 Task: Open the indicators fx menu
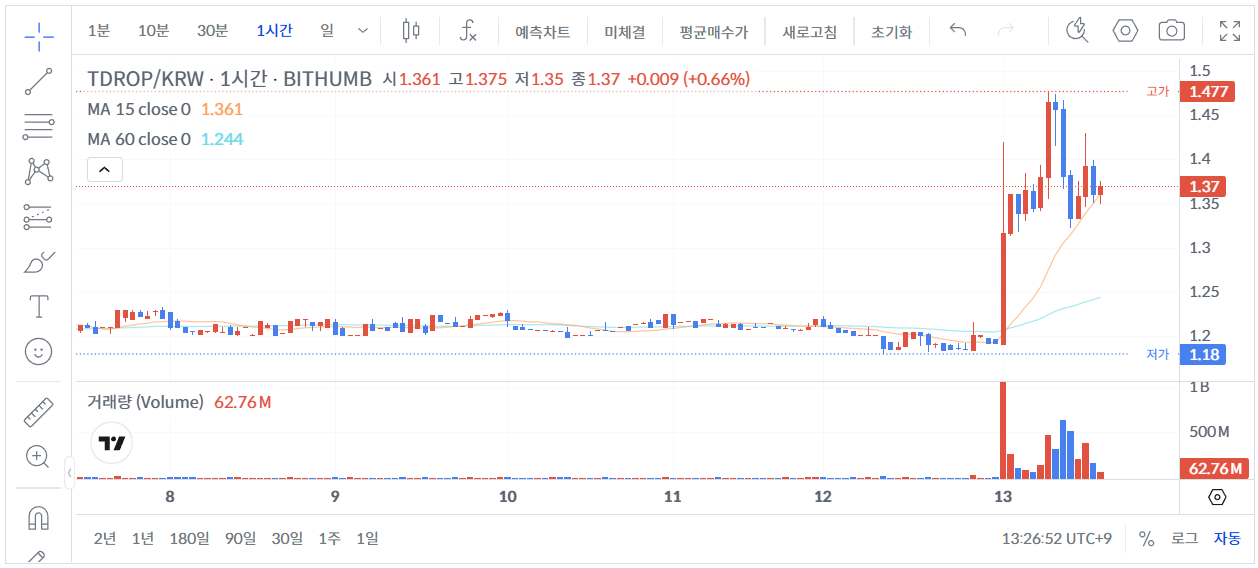pyautogui.click(x=468, y=31)
